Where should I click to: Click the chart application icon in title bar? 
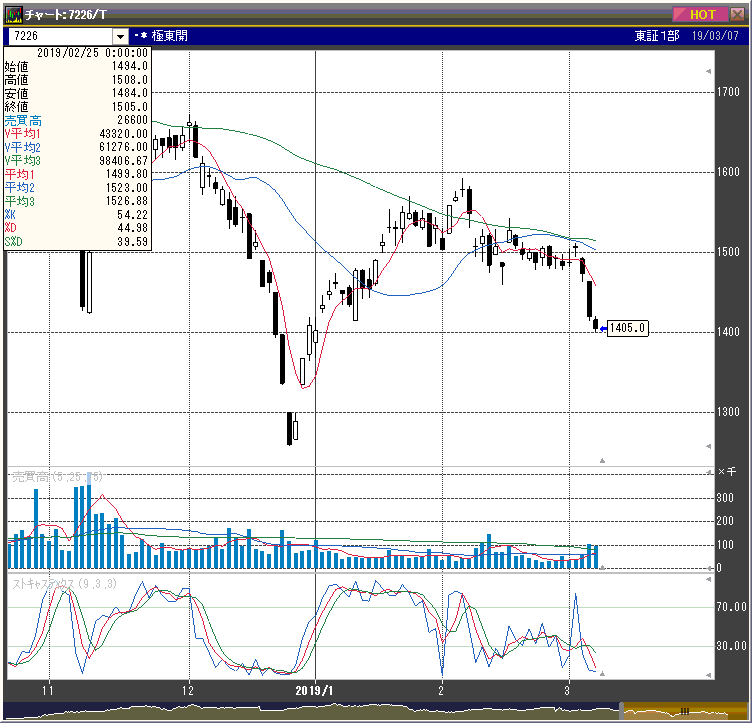point(13,15)
